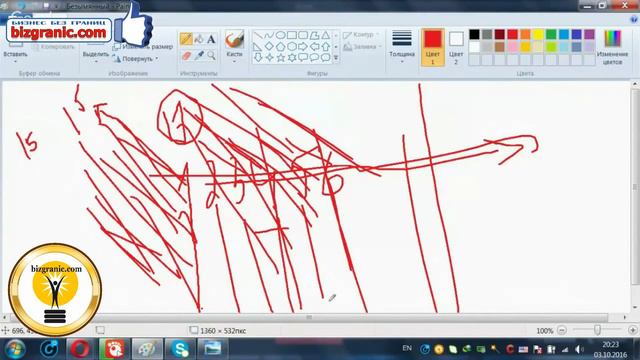Screen dimensions: 640x360
Task: Select the Fill with color bucket tool
Action: [x=199, y=39]
